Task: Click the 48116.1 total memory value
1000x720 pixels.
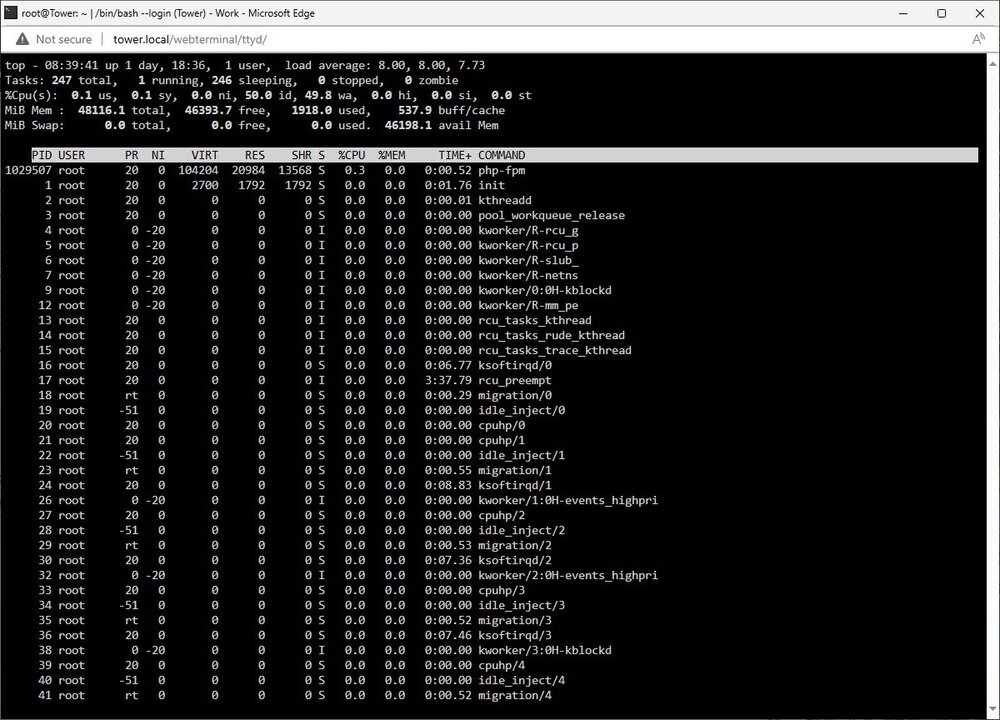Action: pyautogui.click(x=122, y=110)
